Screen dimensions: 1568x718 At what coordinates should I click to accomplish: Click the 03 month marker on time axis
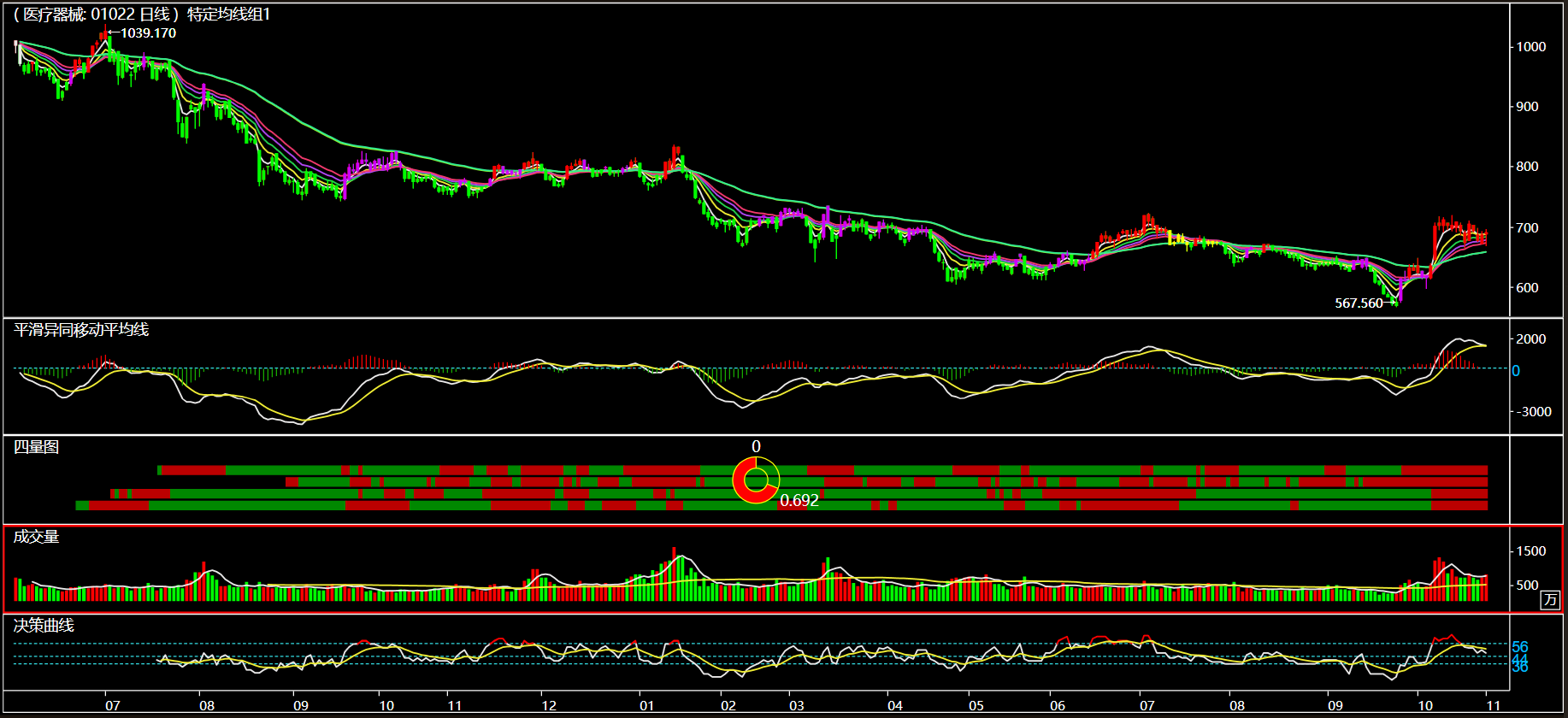coord(797,706)
